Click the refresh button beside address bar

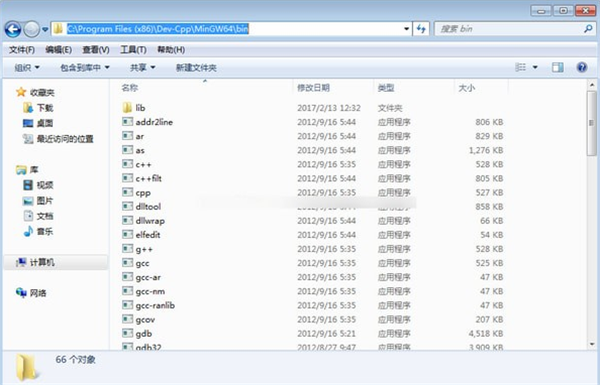pyautogui.click(x=421, y=29)
